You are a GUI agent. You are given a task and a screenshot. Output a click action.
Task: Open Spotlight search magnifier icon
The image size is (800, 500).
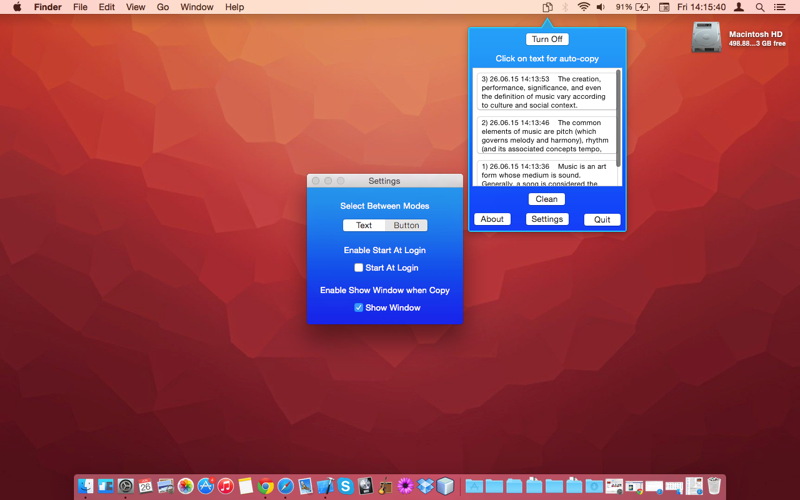click(x=760, y=7)
